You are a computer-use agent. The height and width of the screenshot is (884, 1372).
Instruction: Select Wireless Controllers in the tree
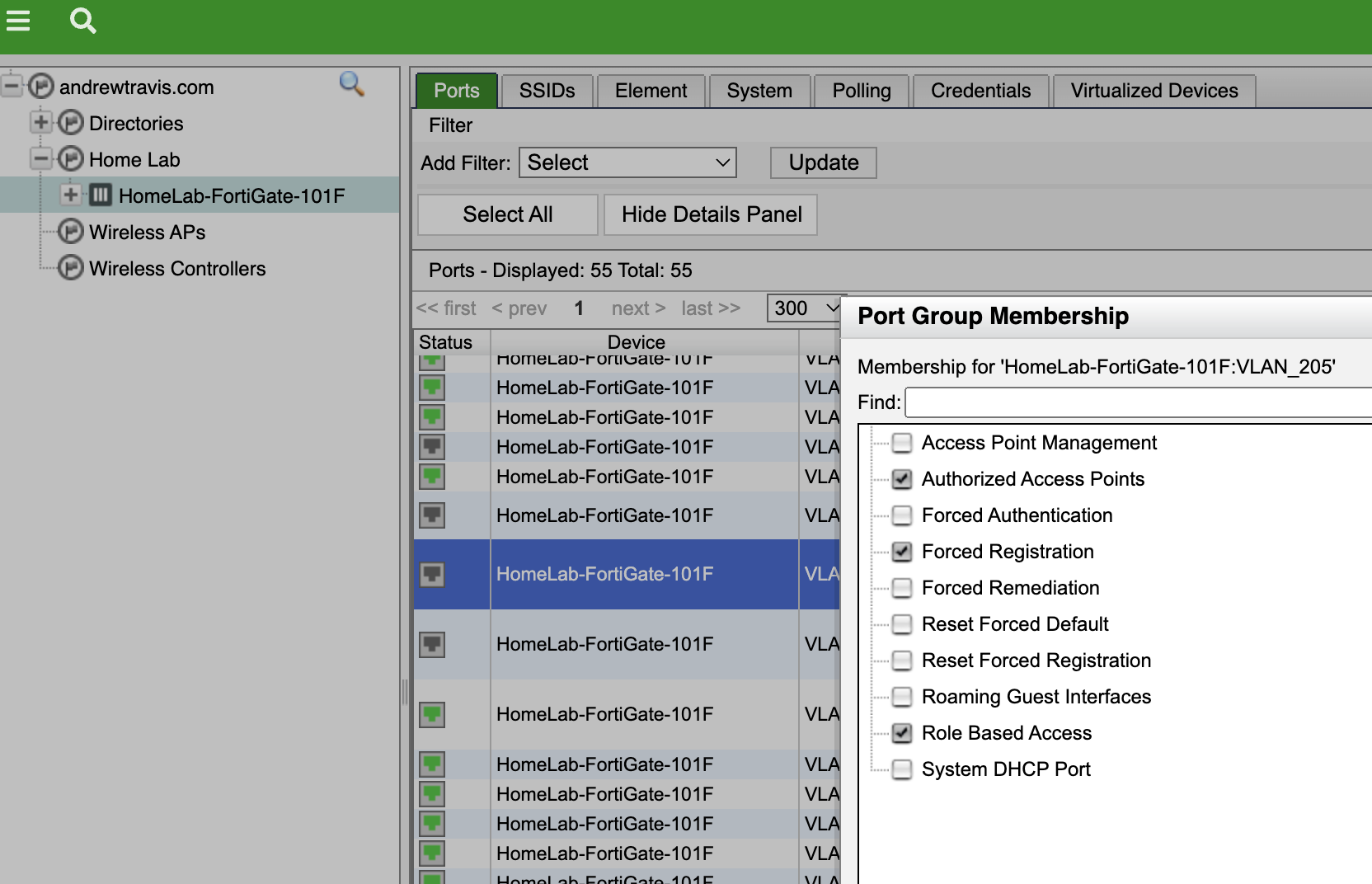click(x=177, y=269)
